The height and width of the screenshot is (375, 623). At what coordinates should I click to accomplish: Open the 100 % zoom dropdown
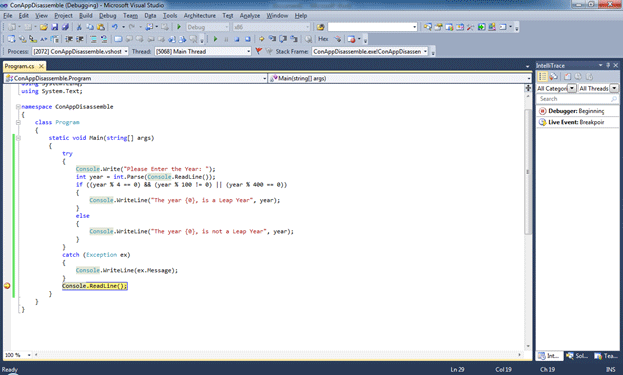point(29,355)
